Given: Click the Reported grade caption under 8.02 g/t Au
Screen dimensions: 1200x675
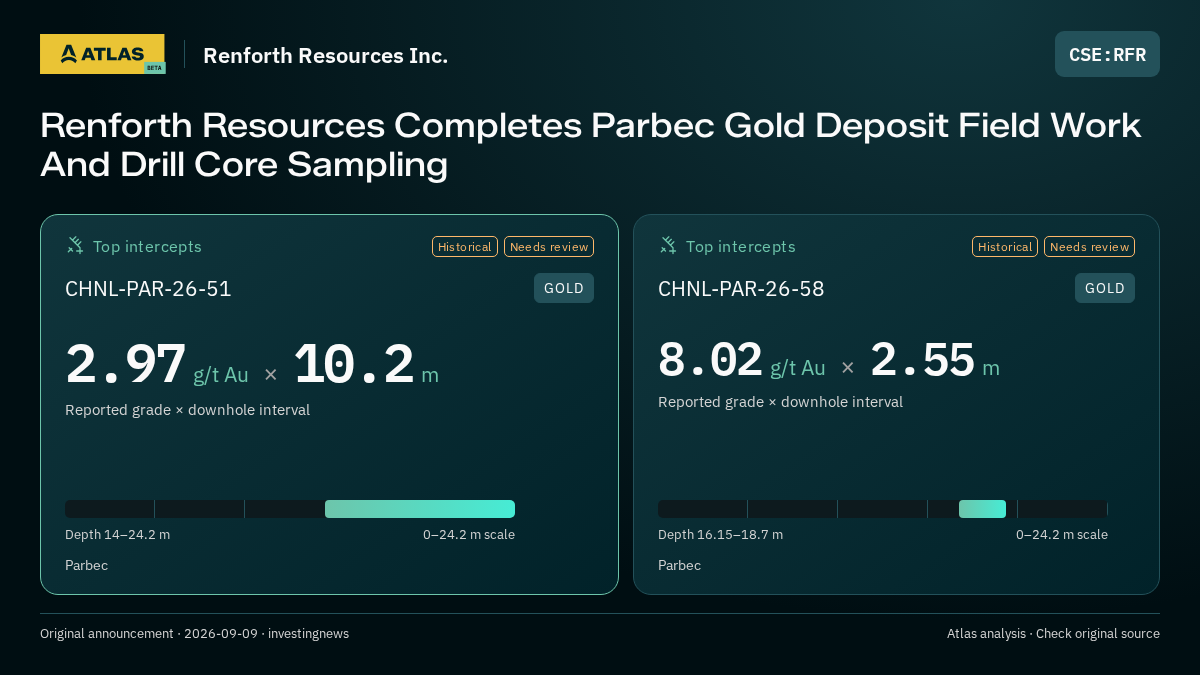Looking at the screenshot, I should coord(780,402).
